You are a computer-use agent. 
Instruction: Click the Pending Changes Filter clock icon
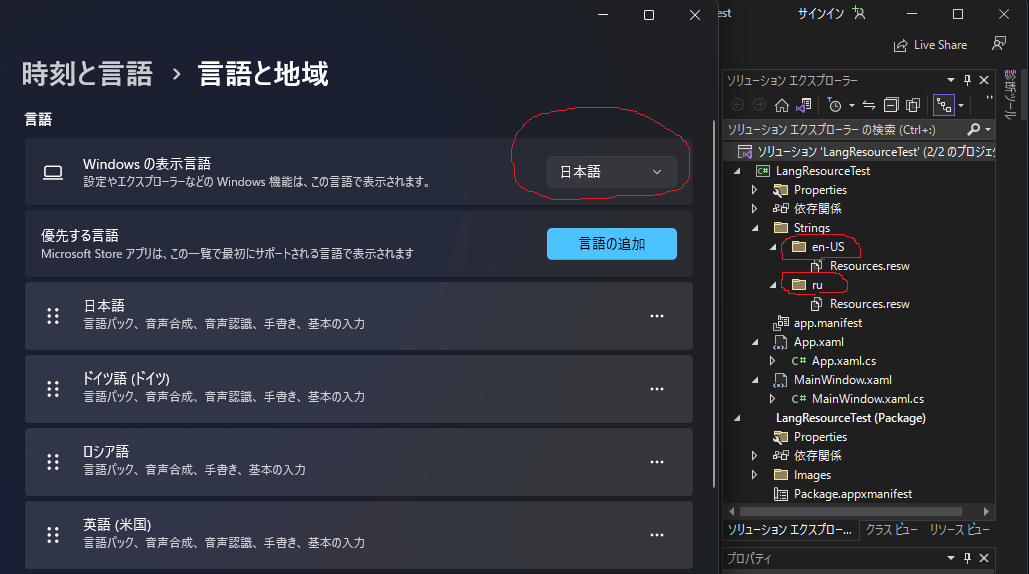[834, 105]
